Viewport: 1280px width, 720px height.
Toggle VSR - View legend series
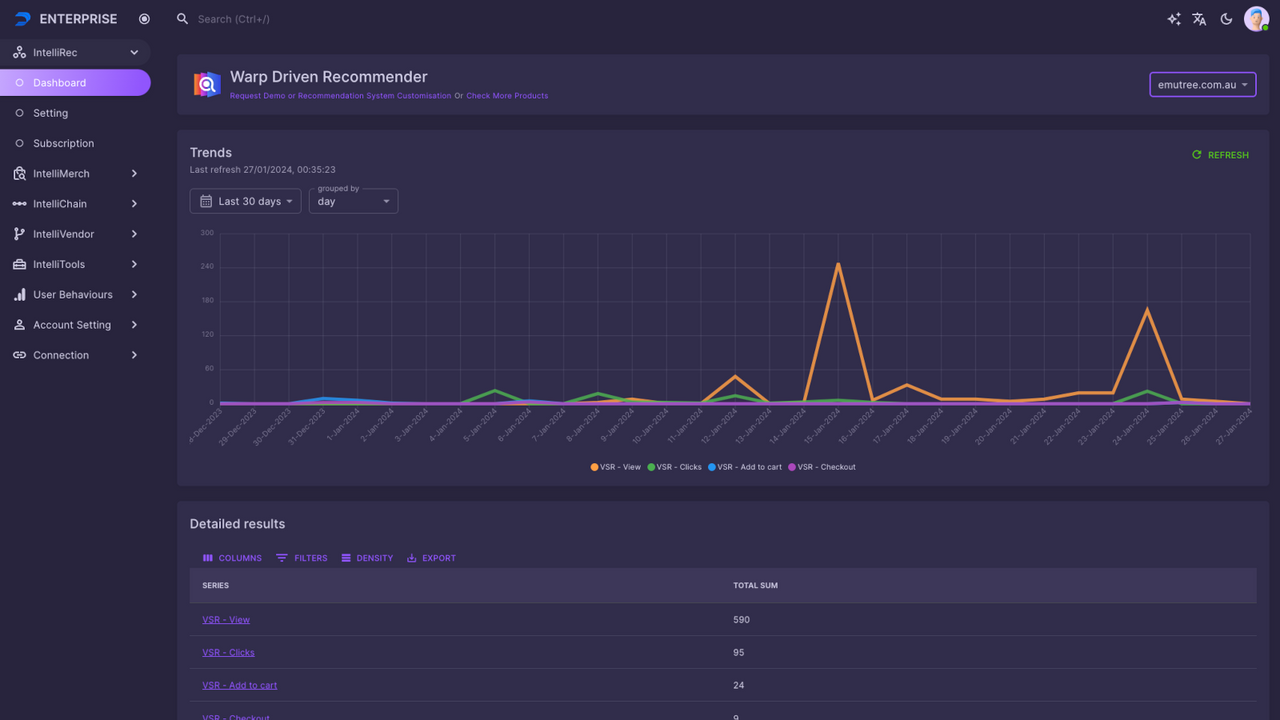[616, 467]
